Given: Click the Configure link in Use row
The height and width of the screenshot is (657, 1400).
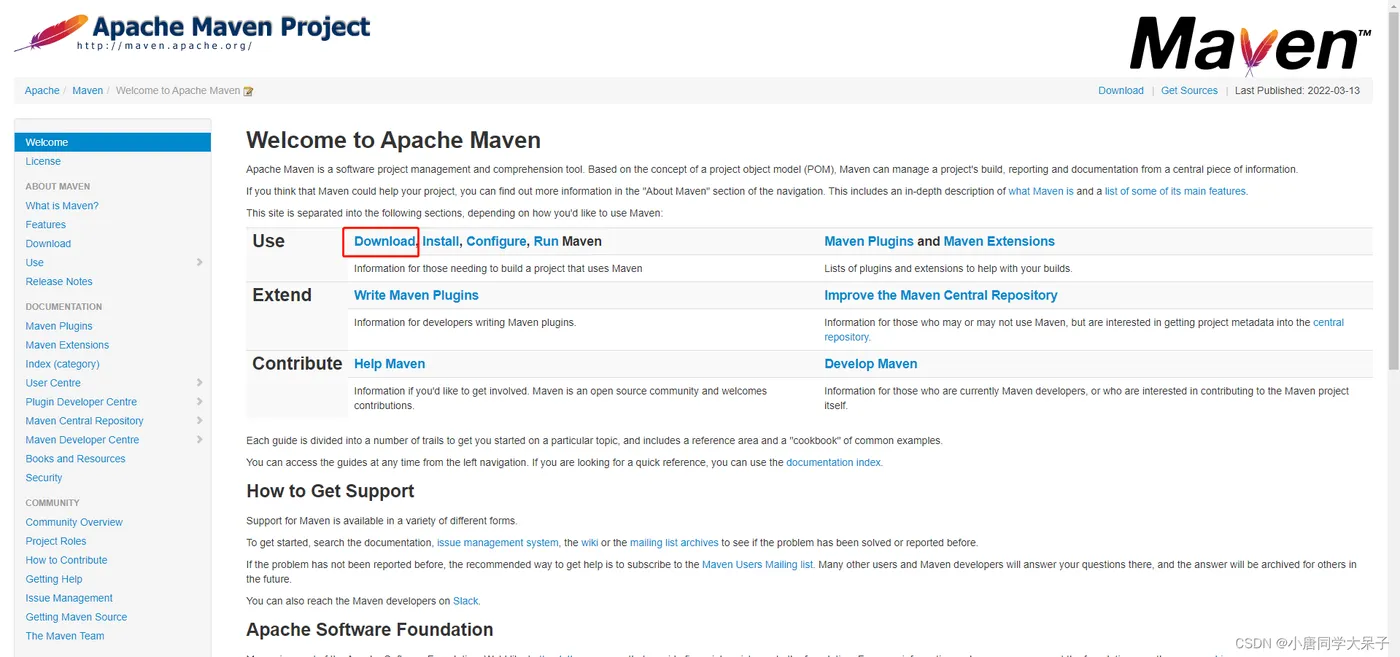Looking at the screenshot, I should [496, 241].
